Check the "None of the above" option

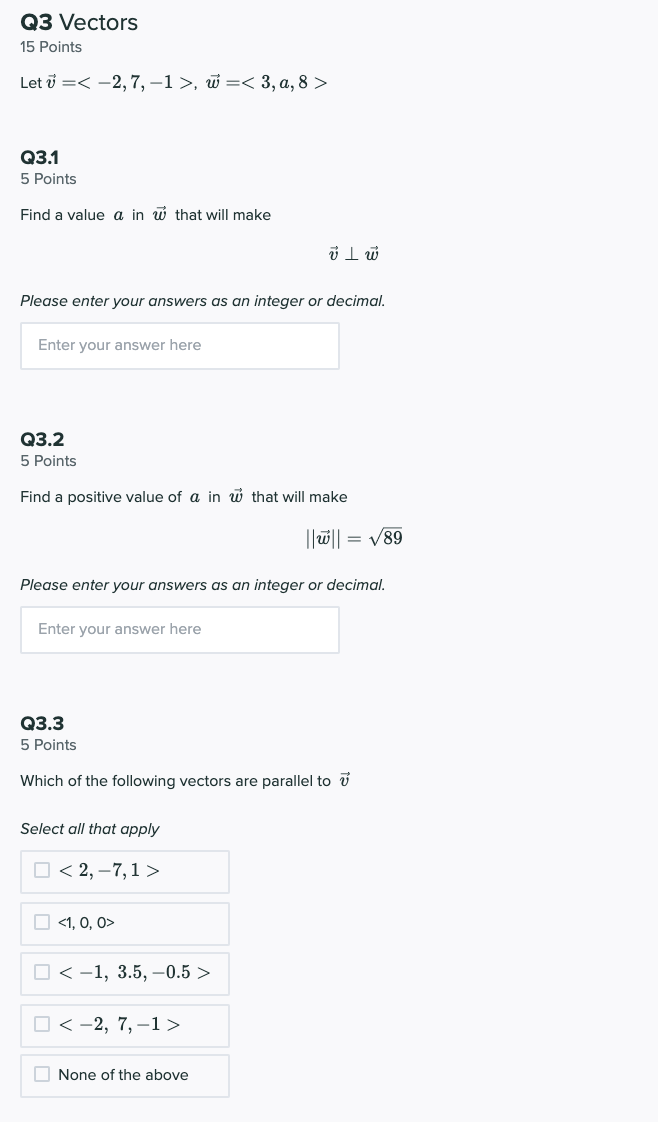[x=42, y=1074]
